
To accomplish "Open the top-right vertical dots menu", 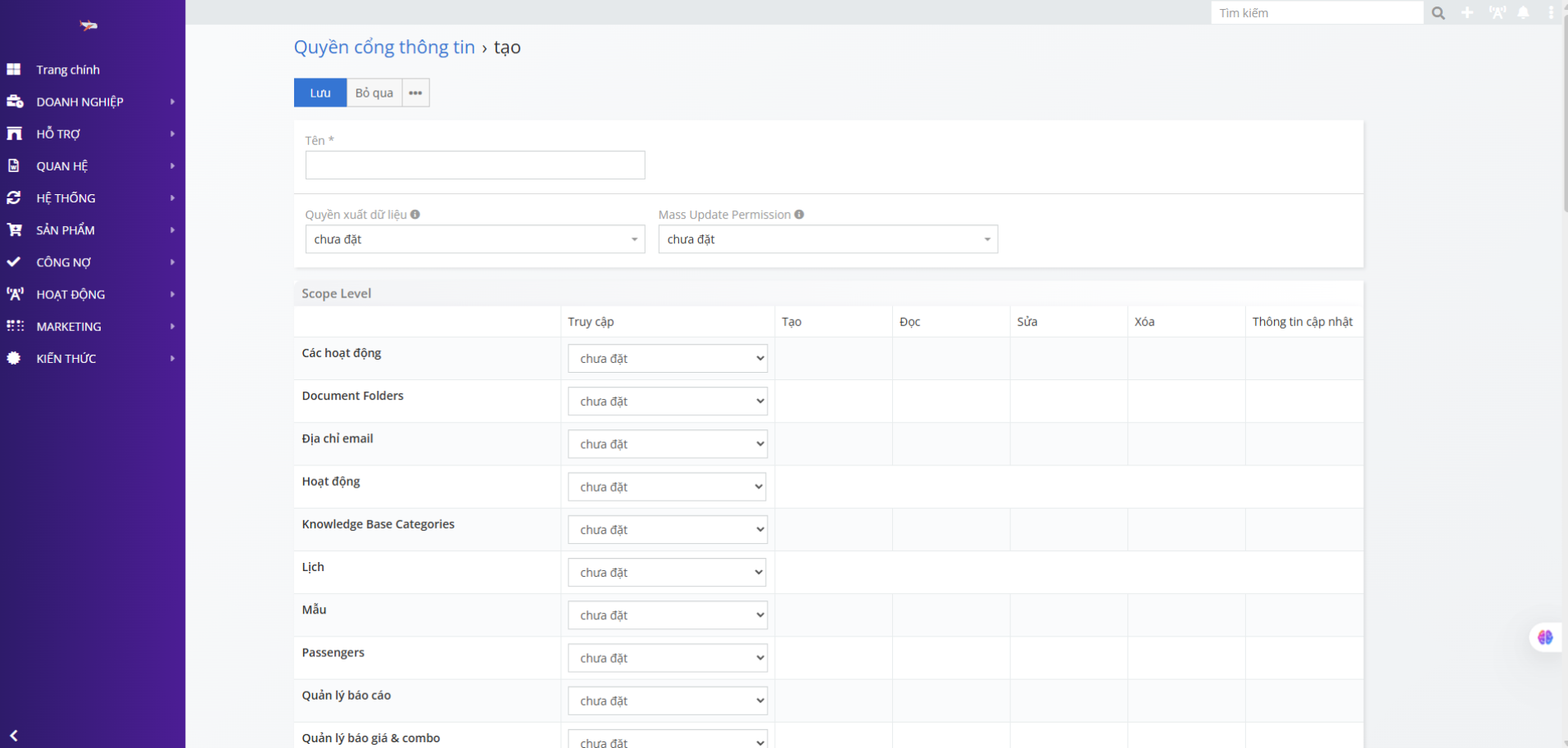I will point(1550,13).
